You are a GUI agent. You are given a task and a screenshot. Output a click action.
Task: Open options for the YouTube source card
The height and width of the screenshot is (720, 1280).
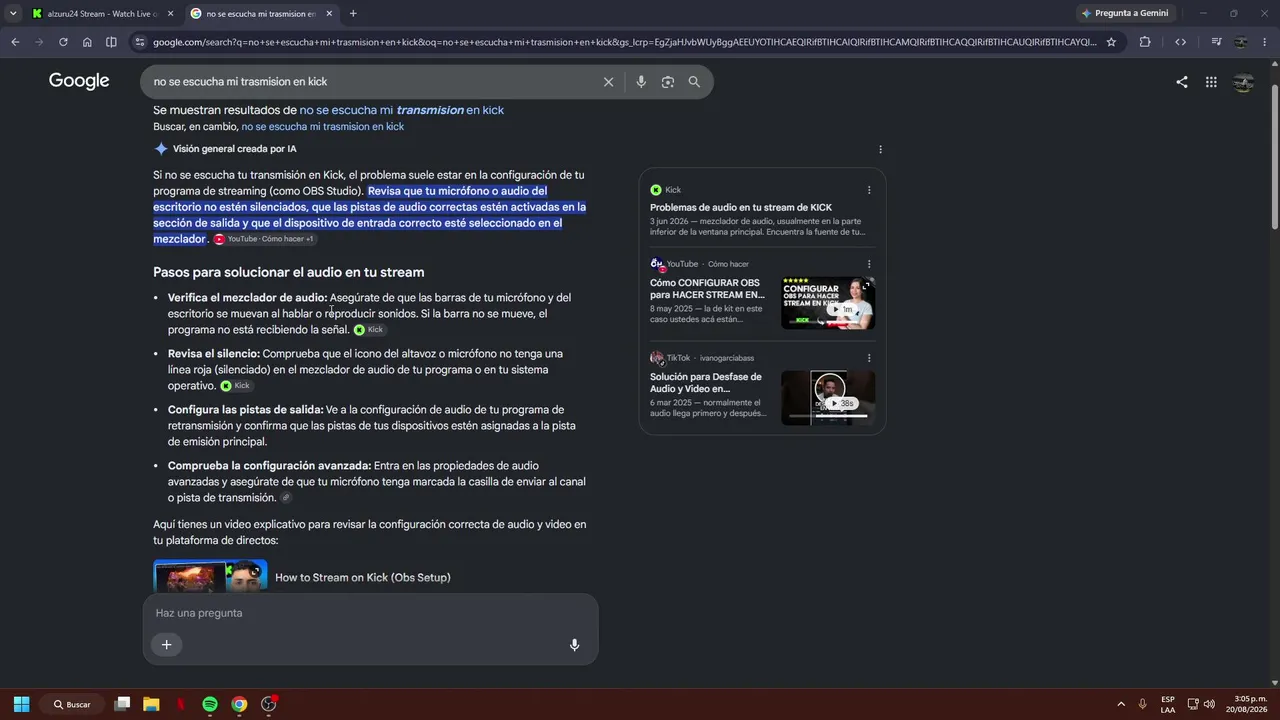(x=869, y=264)
